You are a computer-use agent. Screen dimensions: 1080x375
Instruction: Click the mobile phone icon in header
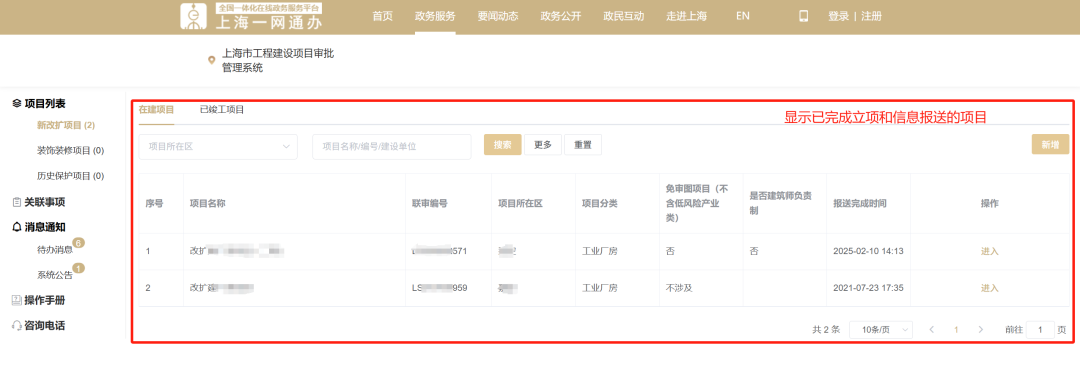pos(803,16)
